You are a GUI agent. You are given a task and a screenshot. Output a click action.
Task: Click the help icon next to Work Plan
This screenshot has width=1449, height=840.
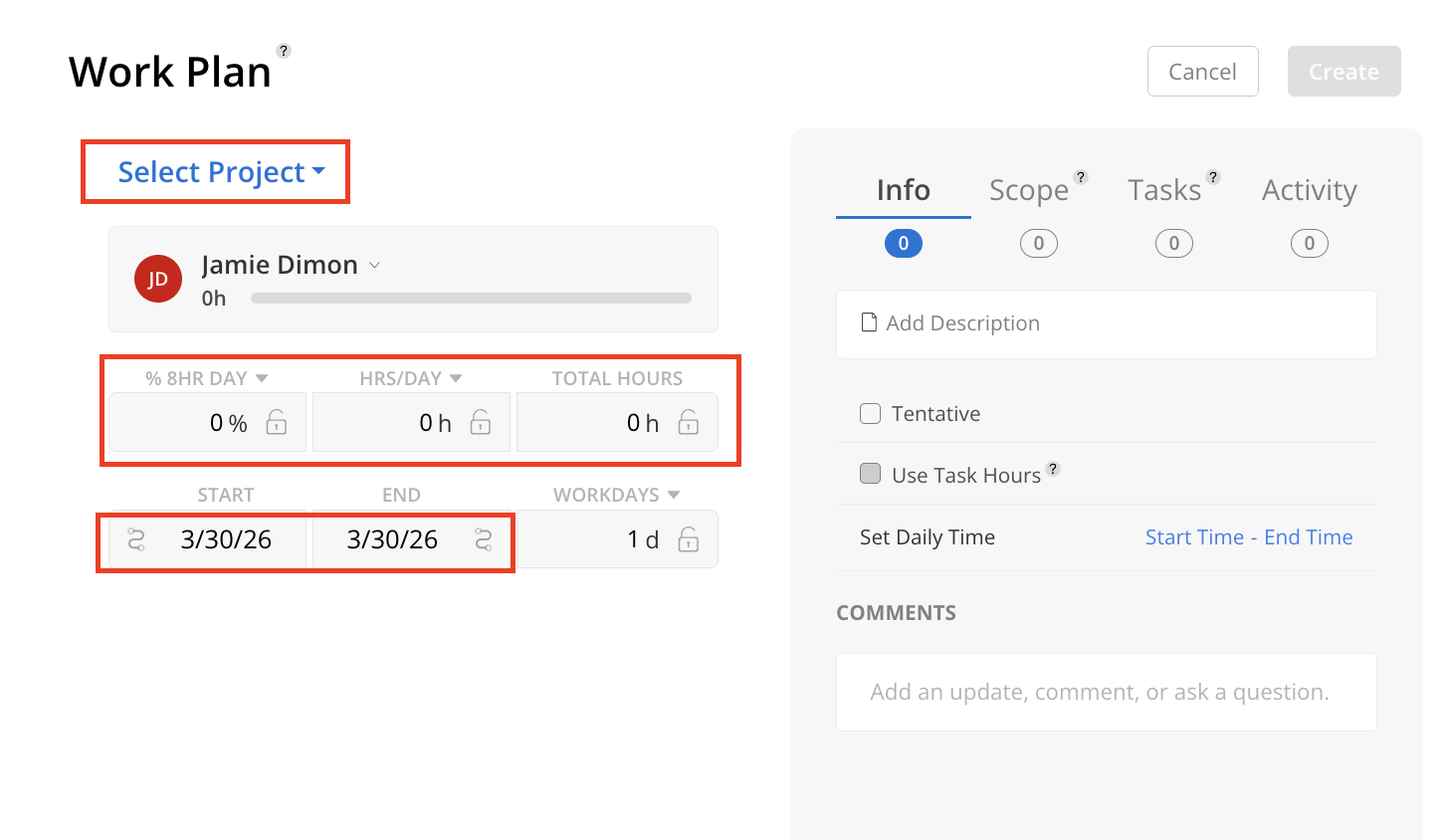pos(284,51)
